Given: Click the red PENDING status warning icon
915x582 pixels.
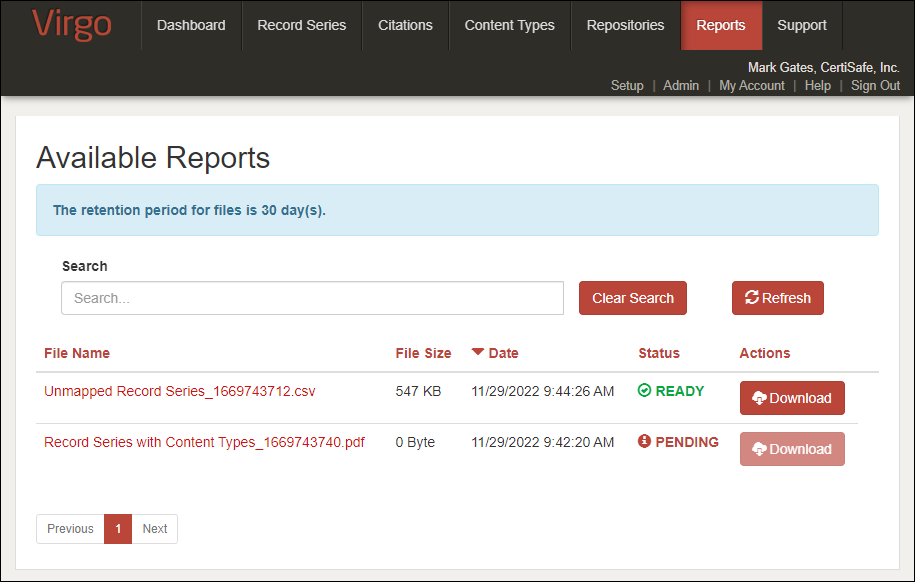Looking at the screenshot, I should click(x=644, y=442).
